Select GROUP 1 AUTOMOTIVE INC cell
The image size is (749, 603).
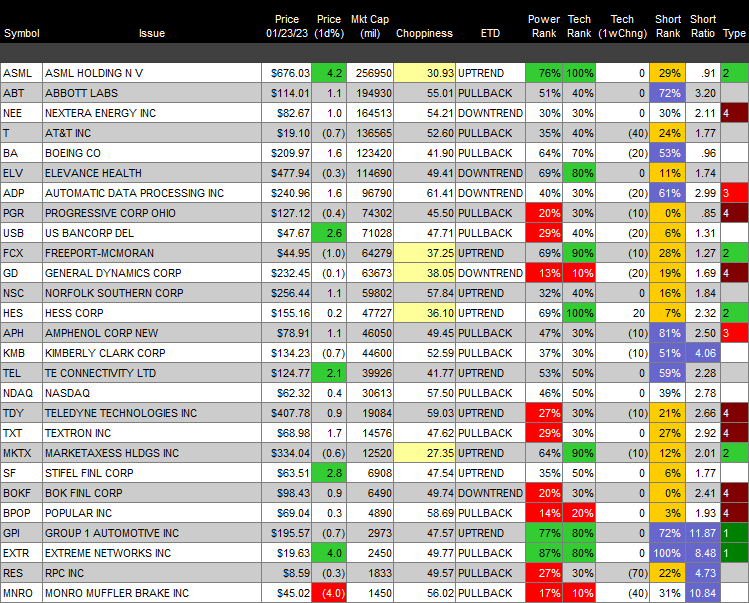(x=152, y=534)
